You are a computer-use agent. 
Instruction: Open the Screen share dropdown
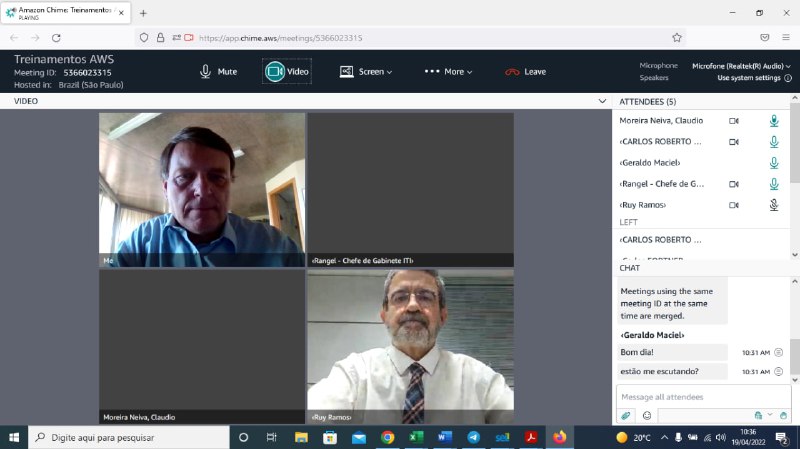coord(365,72)
